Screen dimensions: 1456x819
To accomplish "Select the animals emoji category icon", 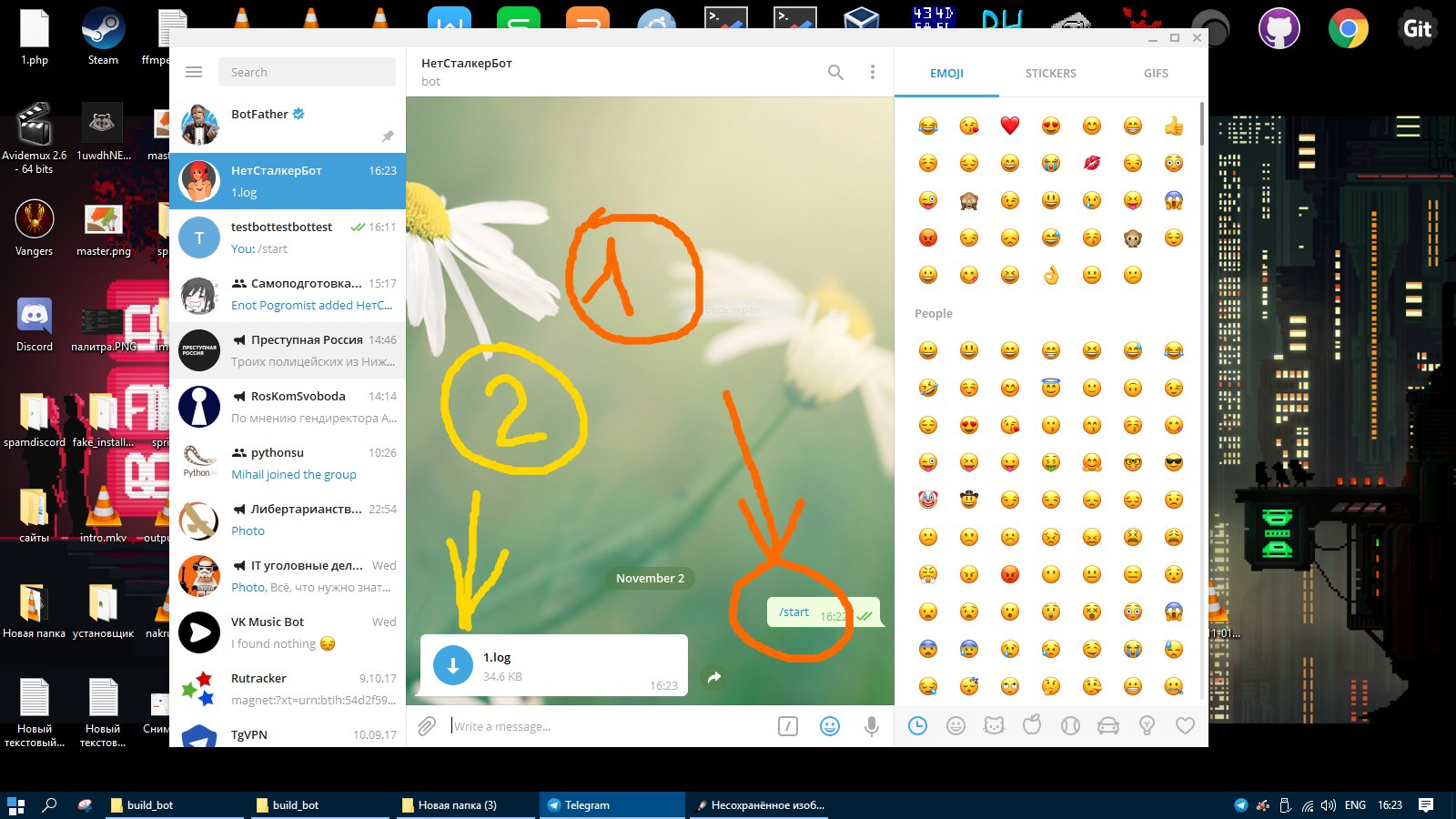I will (994, 725).
